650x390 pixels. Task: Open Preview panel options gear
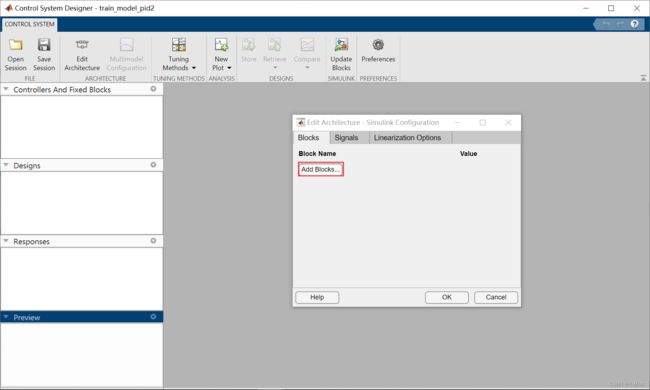click(x=153, y=316)
